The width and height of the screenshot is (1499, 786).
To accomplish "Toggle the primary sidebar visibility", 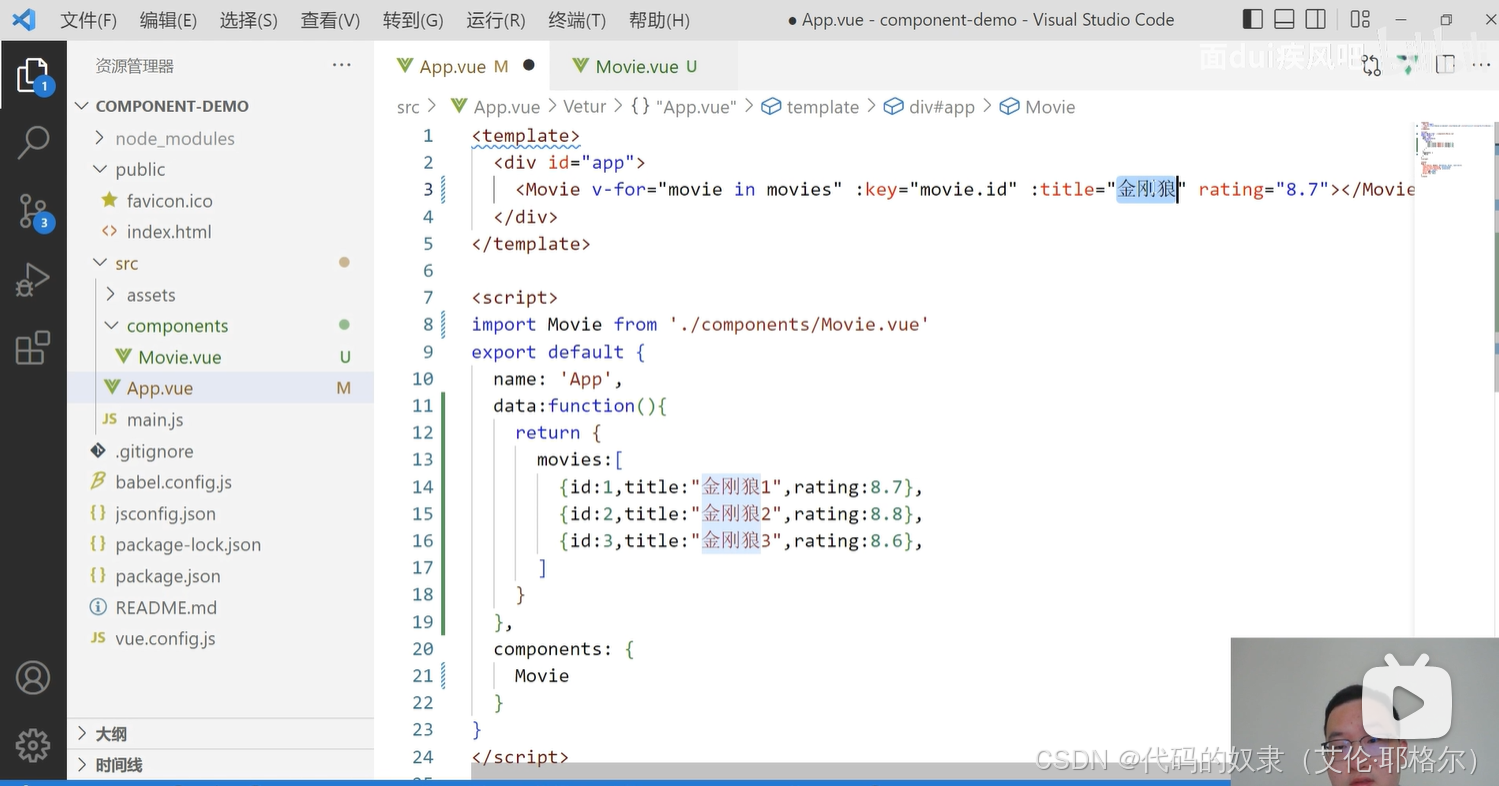I will tap(1252, 19).
